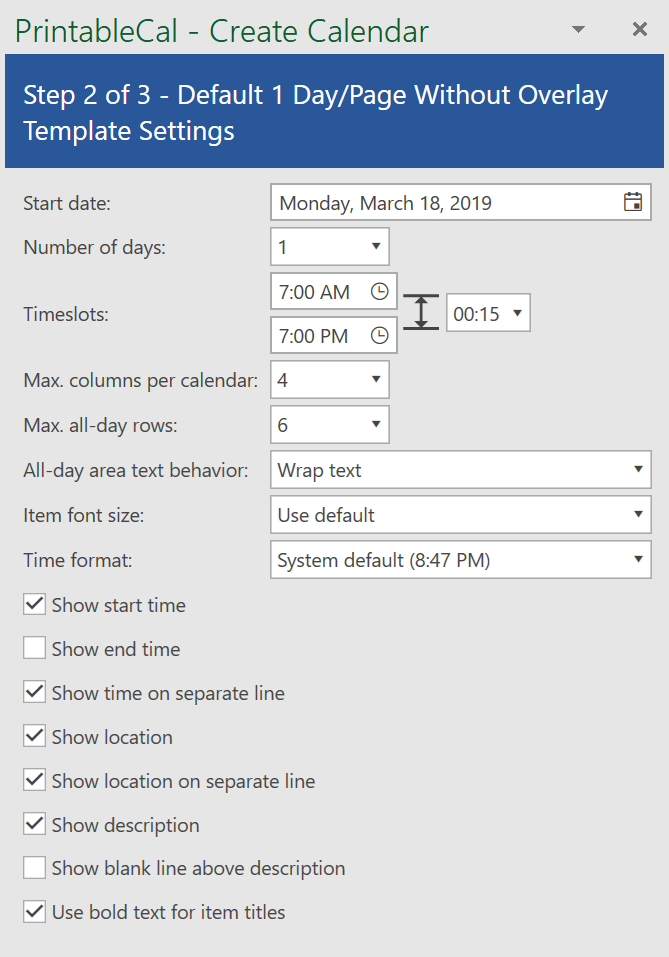This screenshot has height=957, width=669.
Task: Click the clock icon in the 7:00 AM field
Action: [x=380, y=291]
